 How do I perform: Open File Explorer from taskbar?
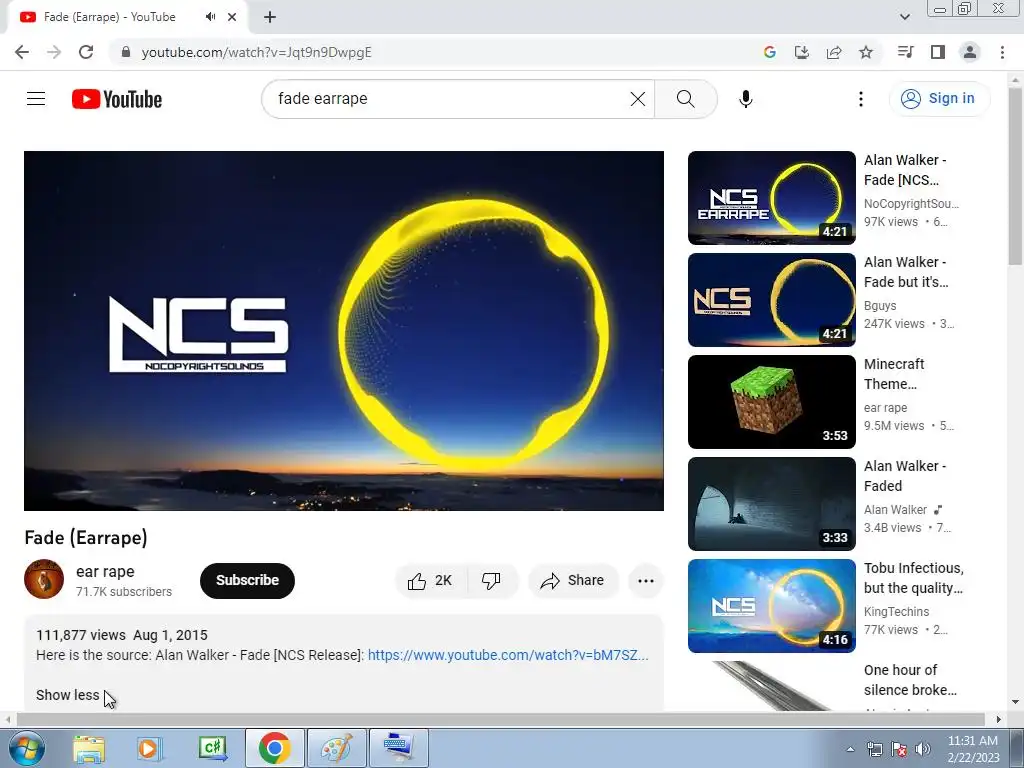[89, 748]
